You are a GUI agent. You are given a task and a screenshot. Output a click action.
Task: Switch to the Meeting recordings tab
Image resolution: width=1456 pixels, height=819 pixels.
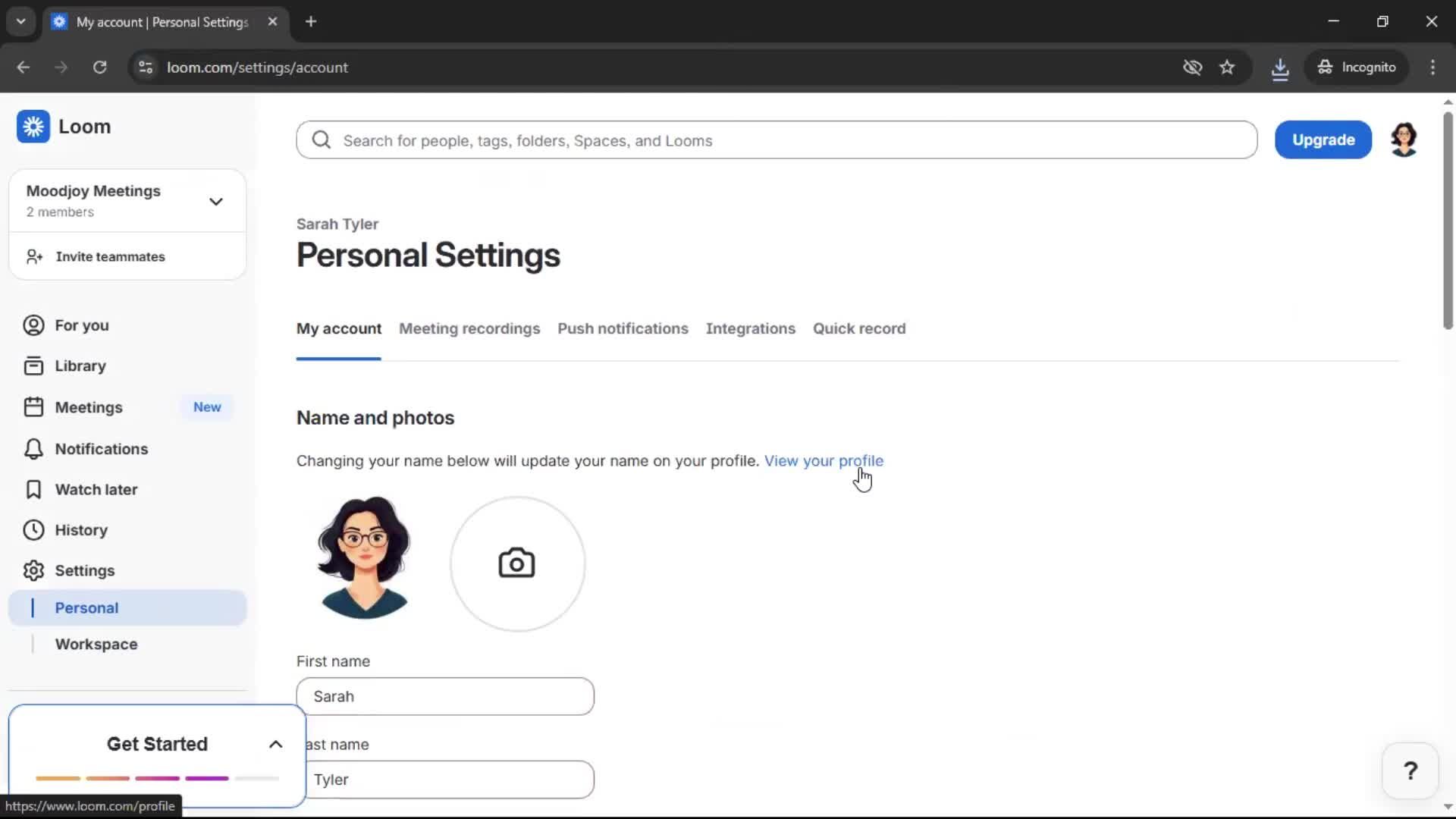click(469, 328)
